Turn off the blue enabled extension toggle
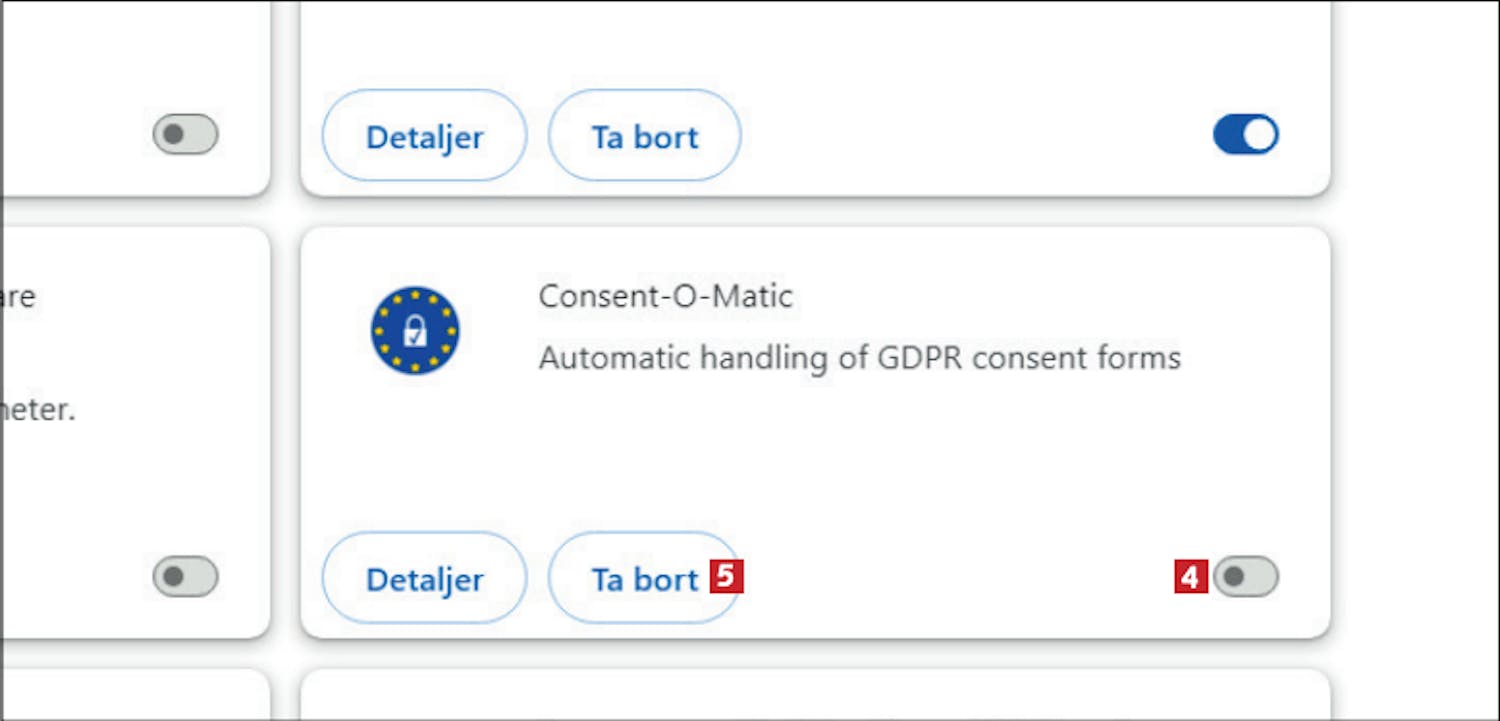The height and width of the screenshot is (721, 1500). (1246, 135)
